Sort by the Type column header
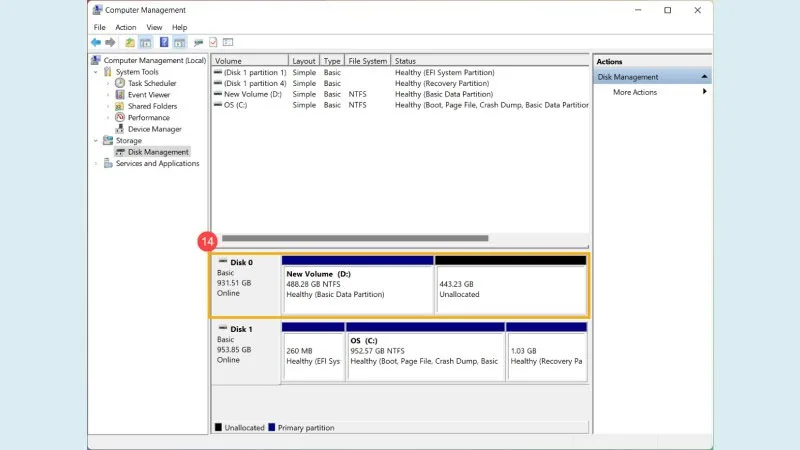 [332, 61]
